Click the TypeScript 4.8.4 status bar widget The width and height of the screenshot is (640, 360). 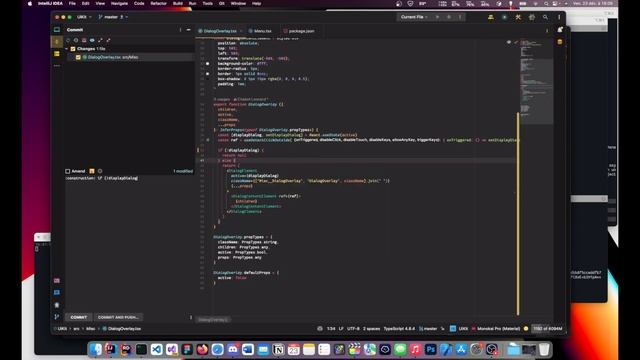point(399,329)
